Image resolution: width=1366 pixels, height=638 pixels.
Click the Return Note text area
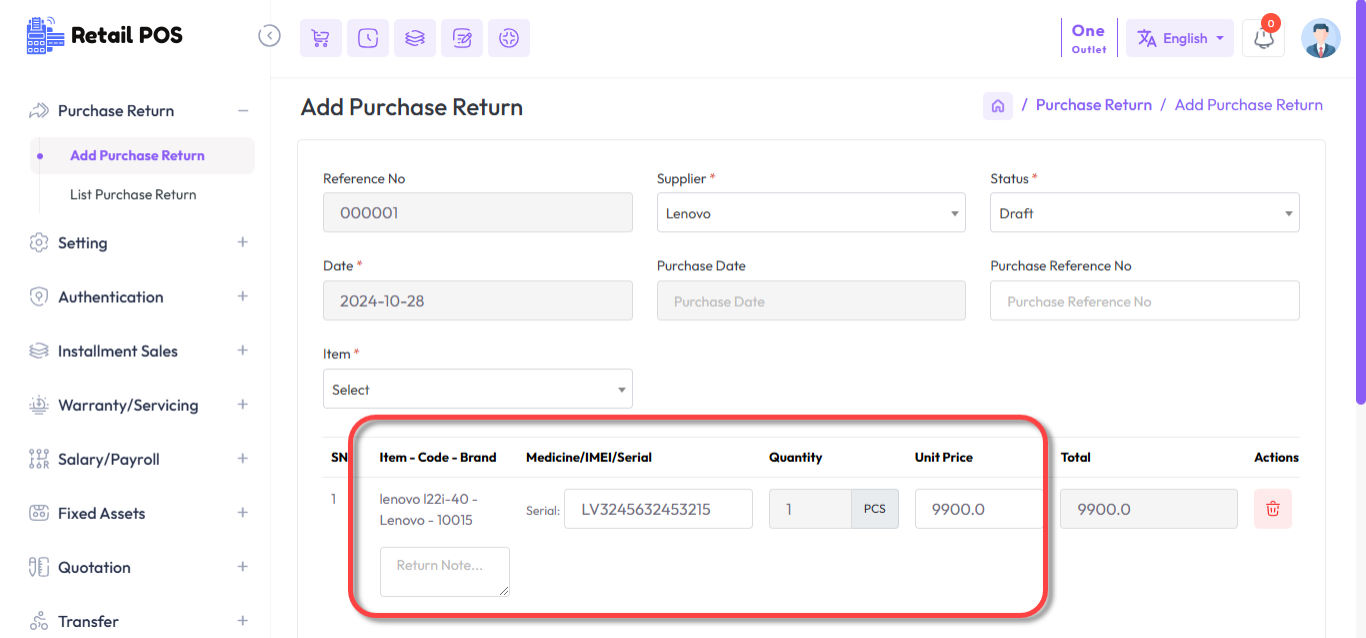coord(444,571)
